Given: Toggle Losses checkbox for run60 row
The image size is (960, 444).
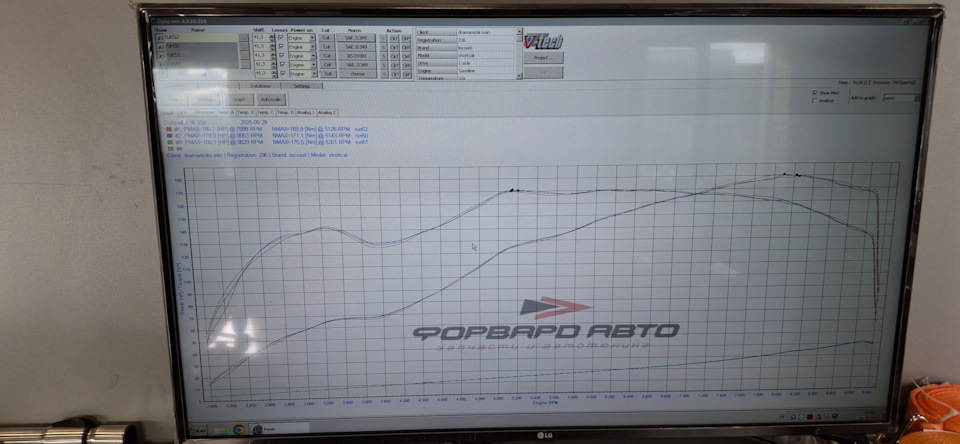Looking at the screenshot, I should (x=282, y=47).
